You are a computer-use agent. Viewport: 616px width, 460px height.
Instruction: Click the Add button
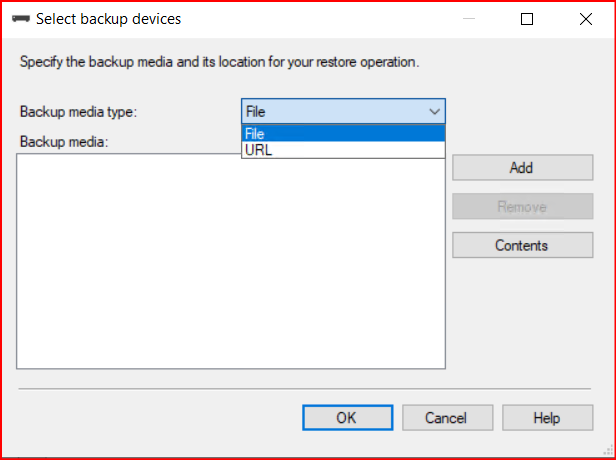point(521,168)
